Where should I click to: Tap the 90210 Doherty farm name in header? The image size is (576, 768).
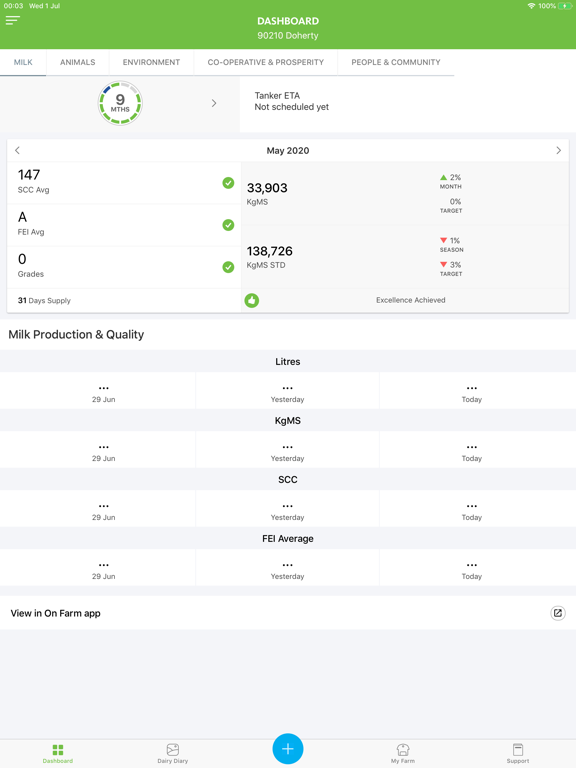click(288, 36)
